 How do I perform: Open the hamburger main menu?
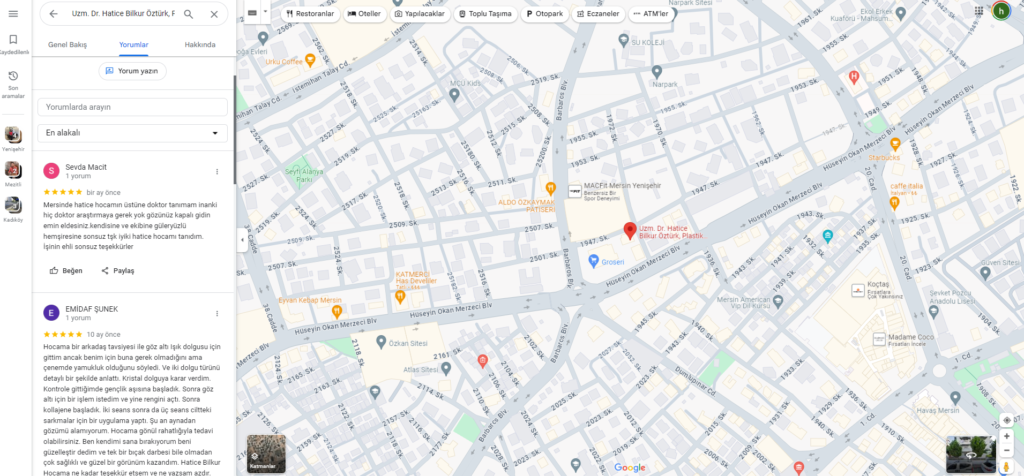[13, 14]
